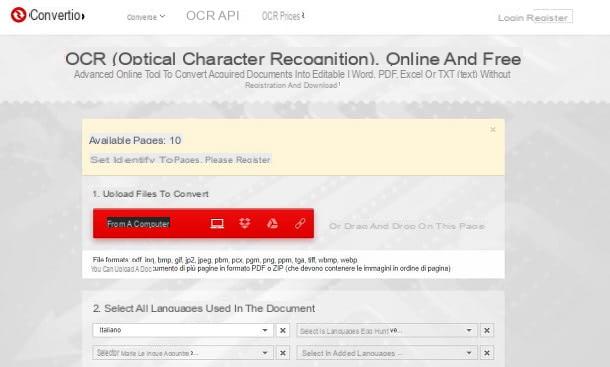Clear the bottom left language field
Image resolution: width=610 pixels, height=367 pixels.
coord(283,353)
